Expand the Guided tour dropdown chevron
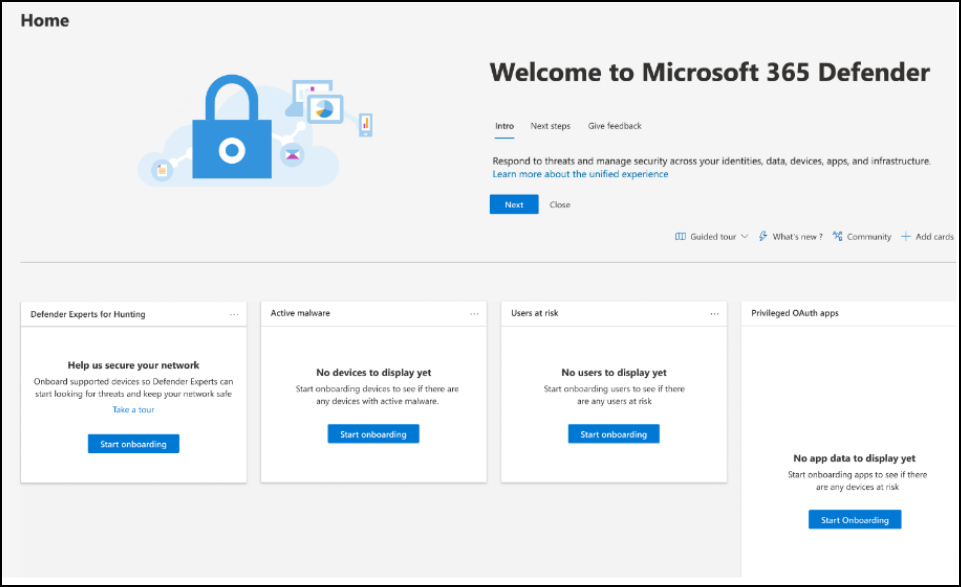The height and width of the screenshot is (587, 961). pyautogui.click(x=744, y=236)
